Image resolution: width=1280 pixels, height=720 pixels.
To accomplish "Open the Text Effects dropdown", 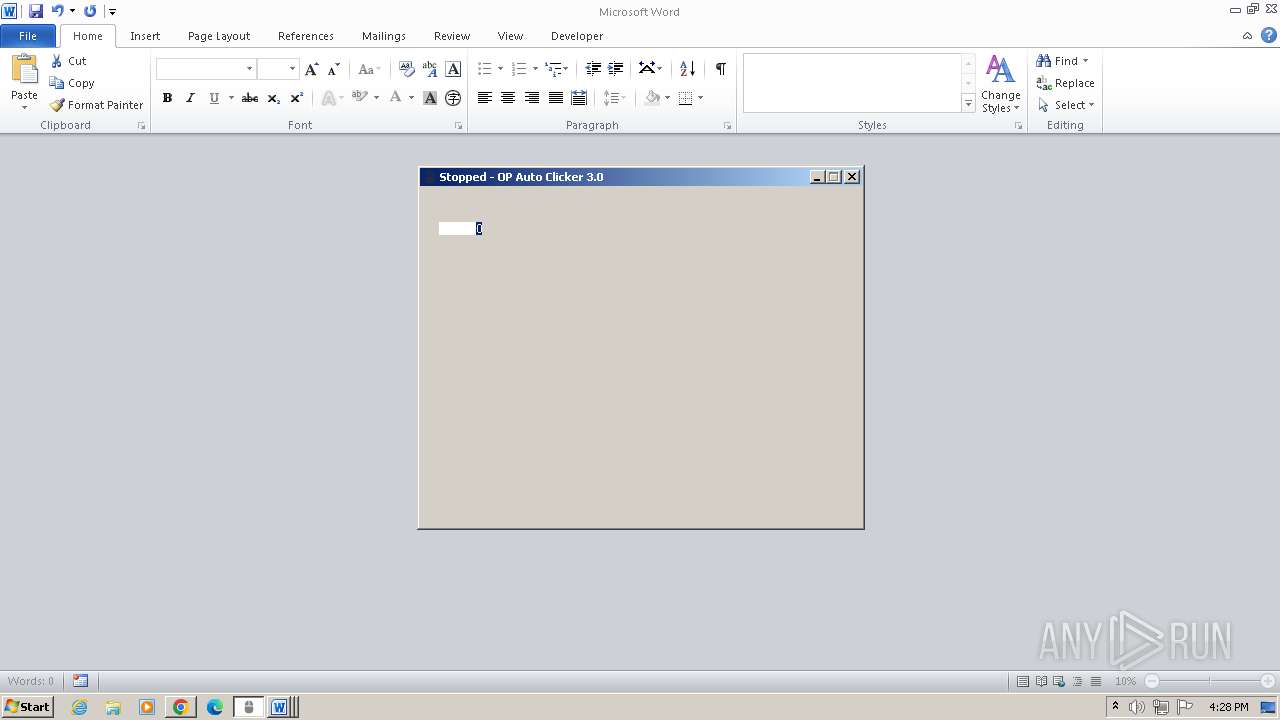I will click(332, 98).
